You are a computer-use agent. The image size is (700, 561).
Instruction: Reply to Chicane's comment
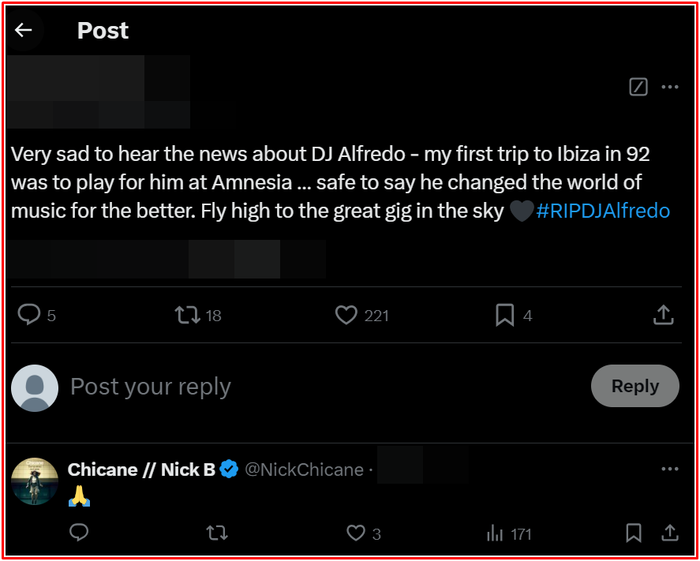tap(79, 534)
